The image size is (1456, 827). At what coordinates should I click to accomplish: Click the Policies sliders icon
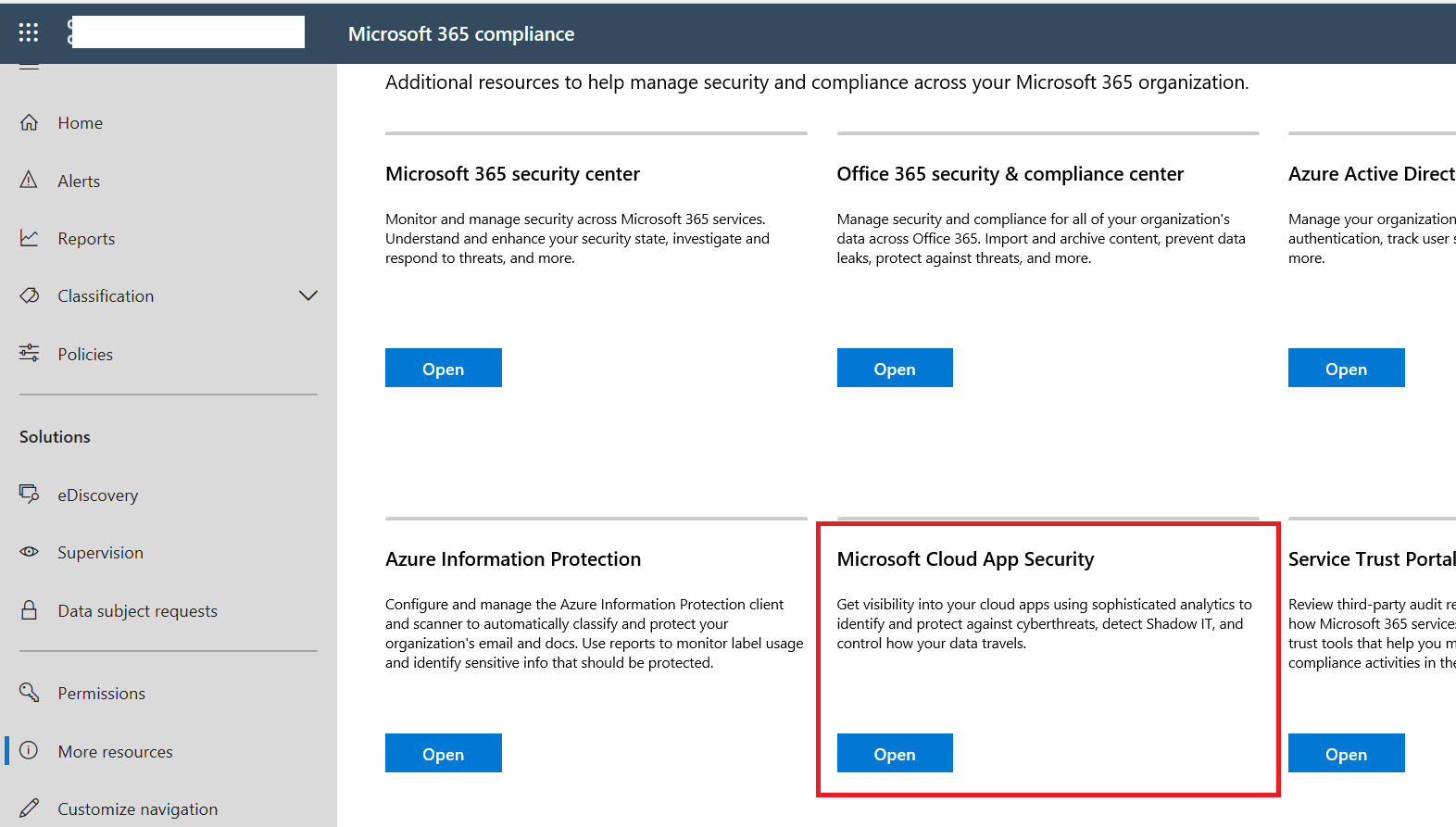30,353
